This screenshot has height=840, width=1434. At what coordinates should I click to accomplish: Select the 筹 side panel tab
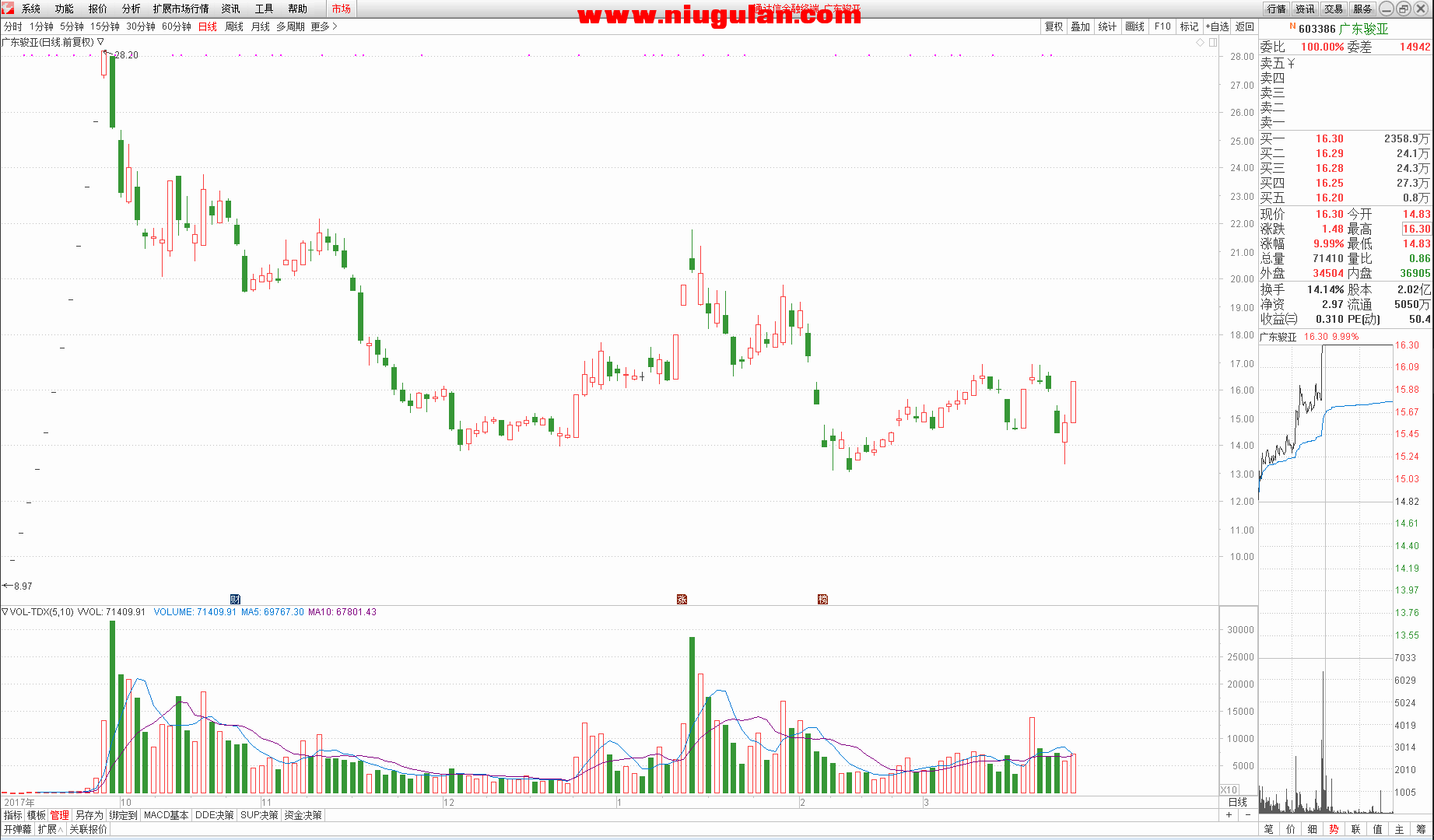[1422, 829]
